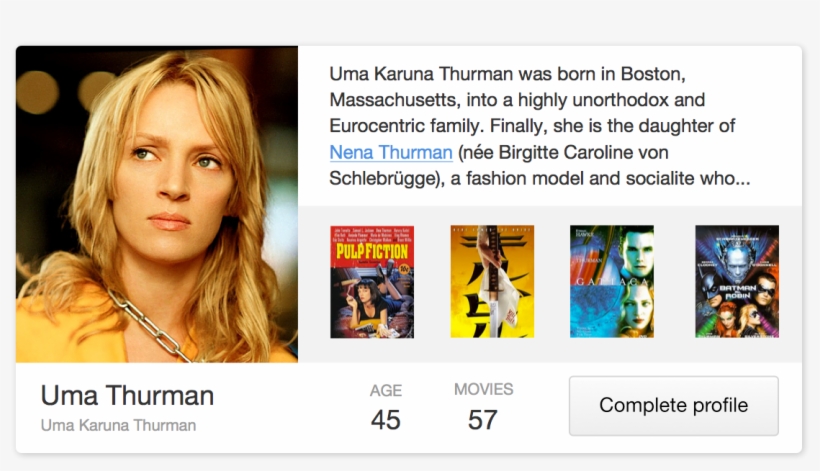Click the word Massachusetts in the bio
Screen dimensions: 820x471
(x=390, y=101)
